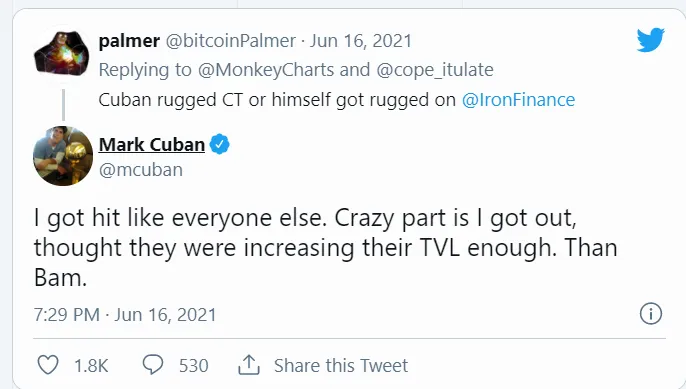Click the 1.8K likes count
686x389 pixels.
coord(91,366)
